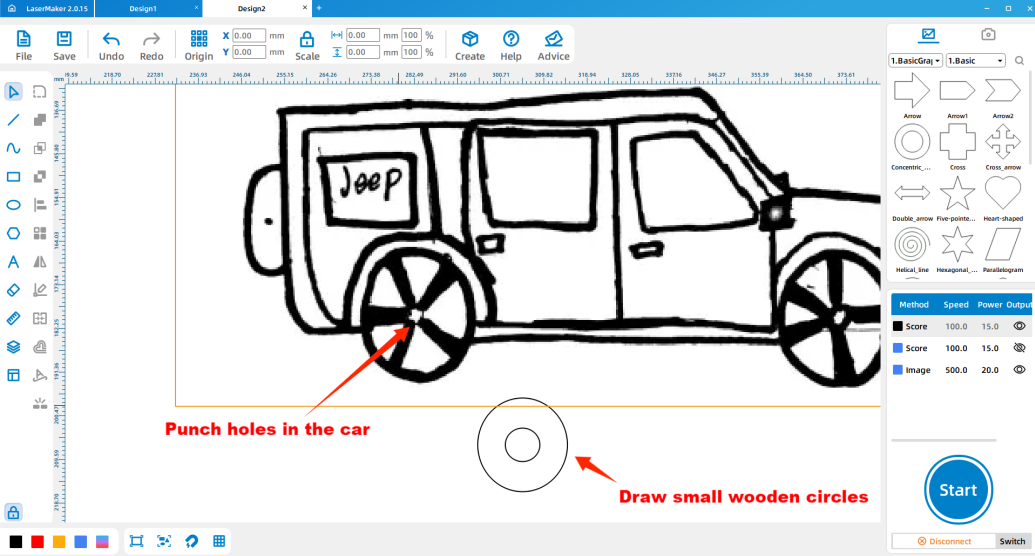The image size is (1035, 556).
Task: Select the gradient color swatch
Action: 102,541
